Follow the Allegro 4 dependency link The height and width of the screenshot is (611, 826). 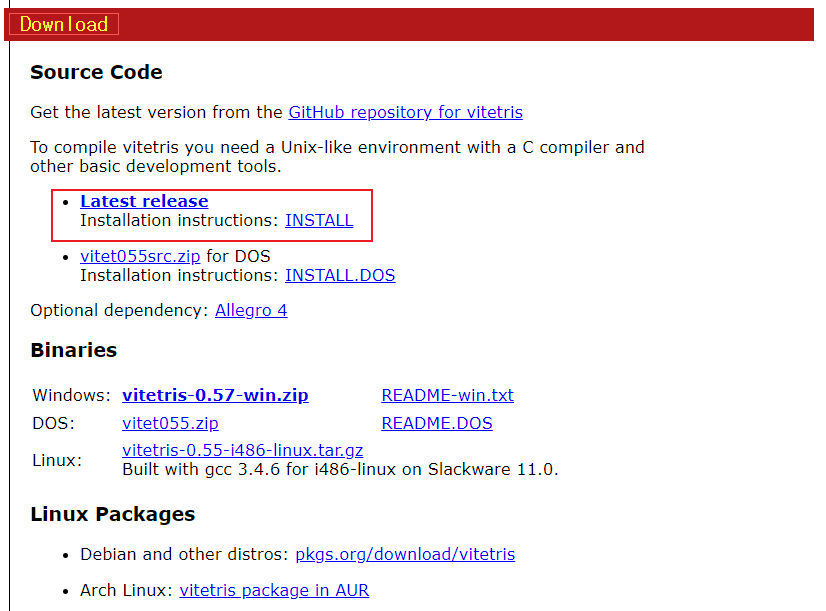[251, 310]
